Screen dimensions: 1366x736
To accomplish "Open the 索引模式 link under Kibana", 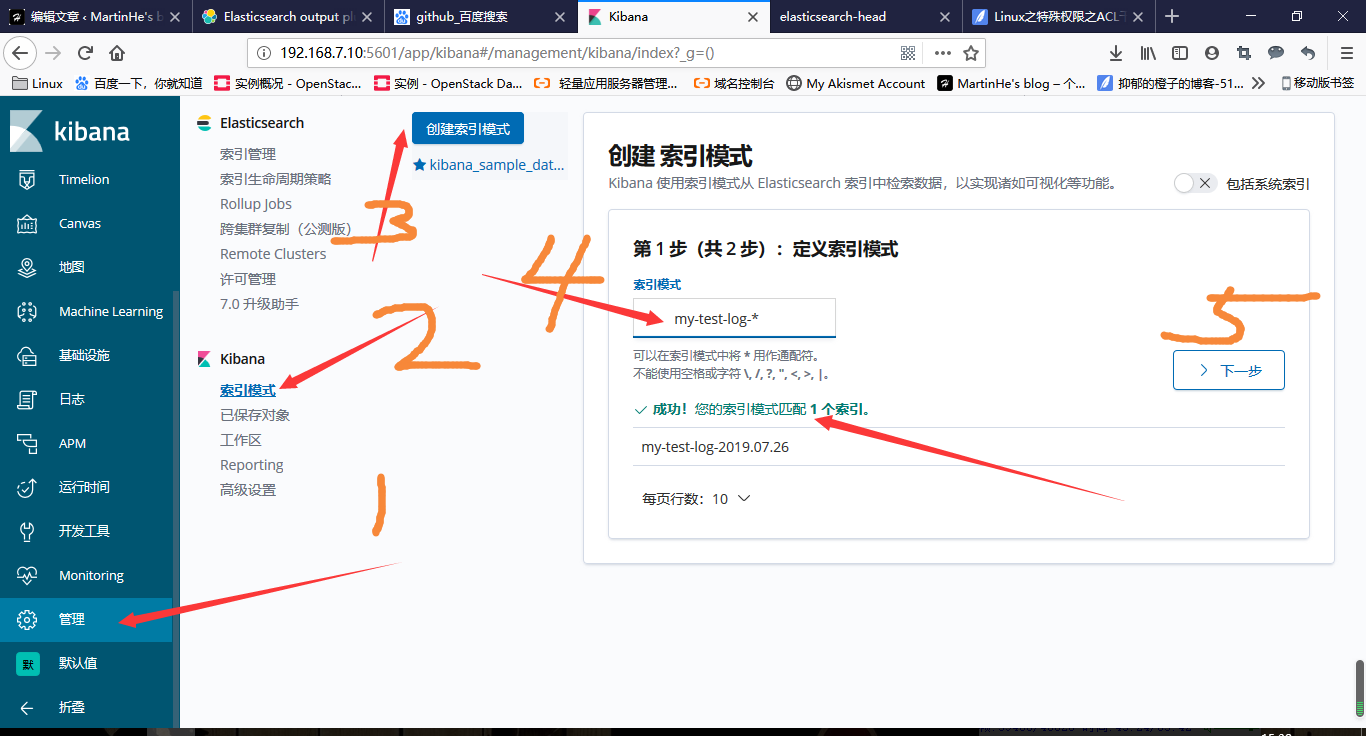I will 247,390.
